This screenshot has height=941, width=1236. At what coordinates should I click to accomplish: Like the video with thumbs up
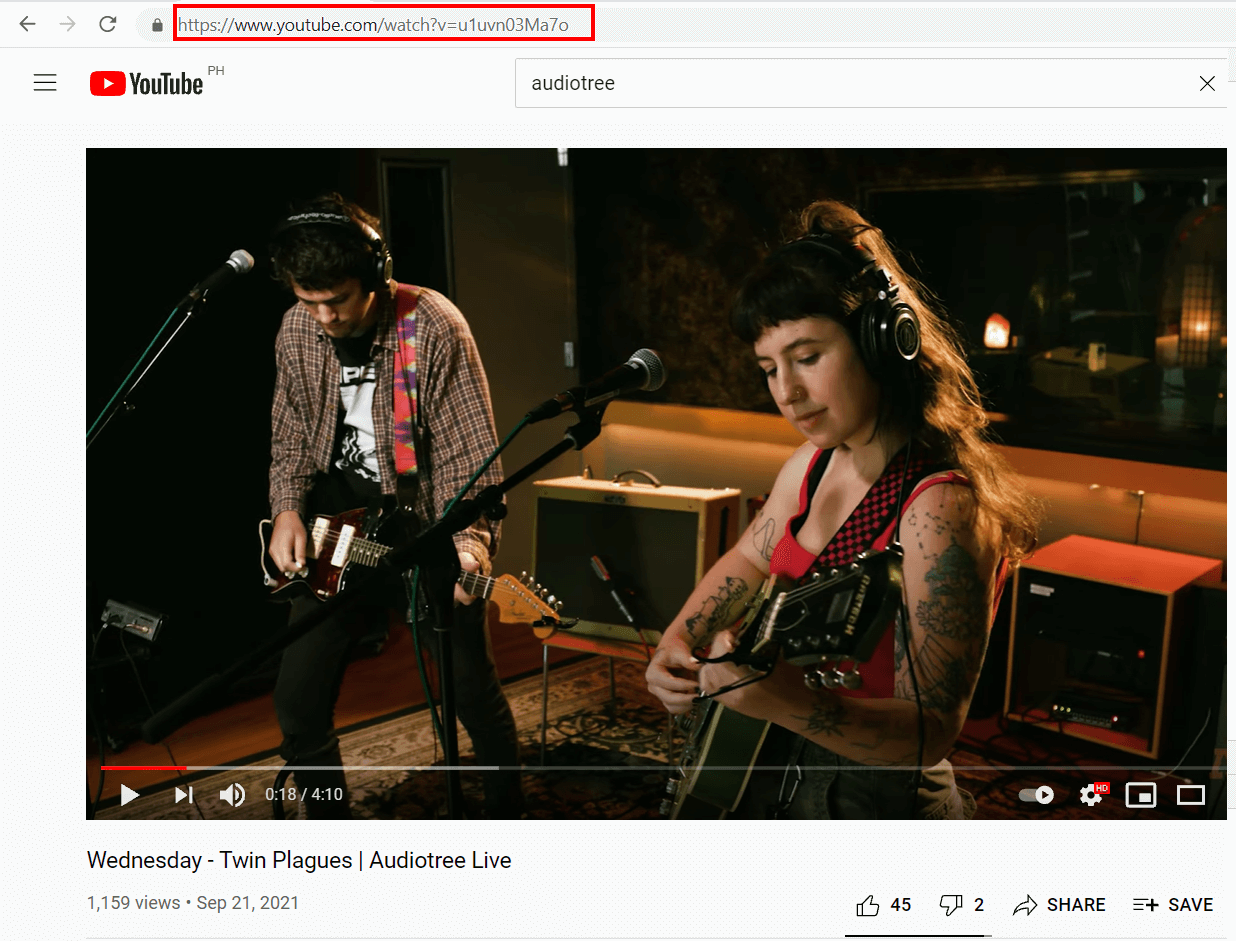click(883, 905)
